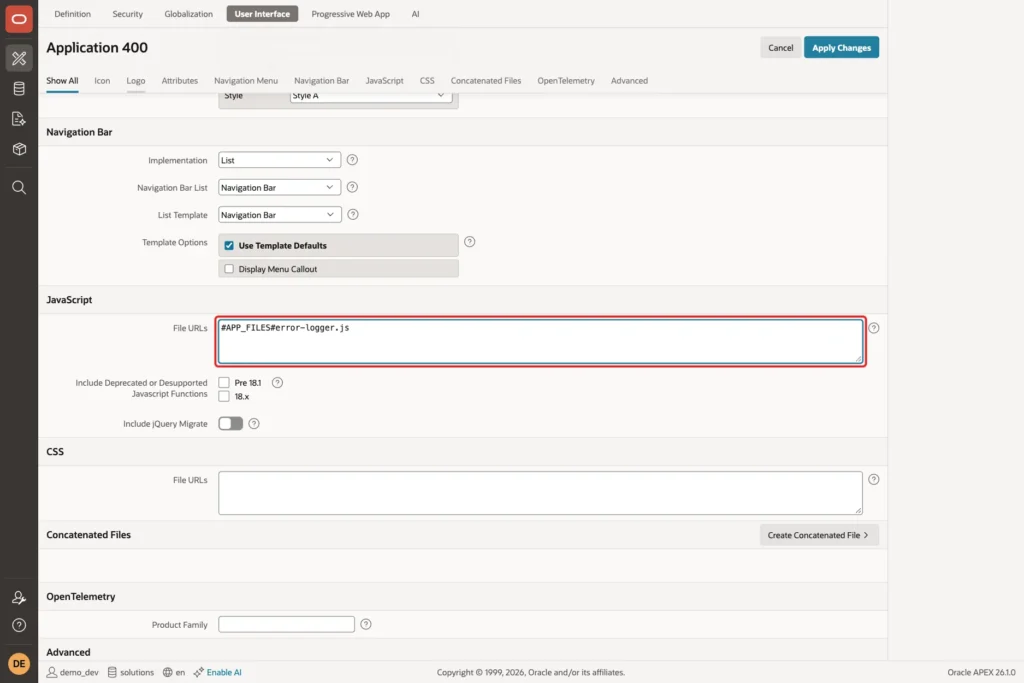The height and width of the screenshot is (683, 1024).
Task: Show help for Navigation Bar List
Action: point(352,187)
